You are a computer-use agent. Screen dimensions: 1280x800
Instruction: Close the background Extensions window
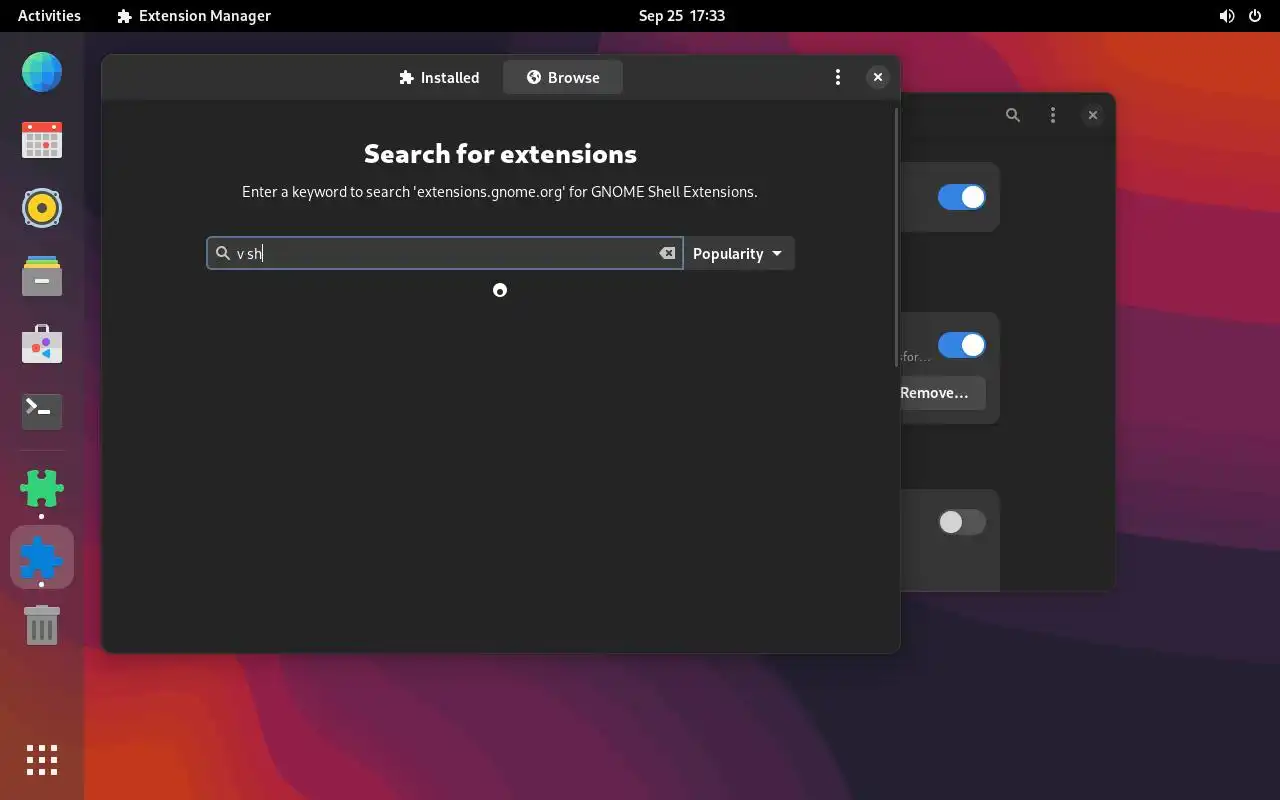click(x=1092, y=115)
